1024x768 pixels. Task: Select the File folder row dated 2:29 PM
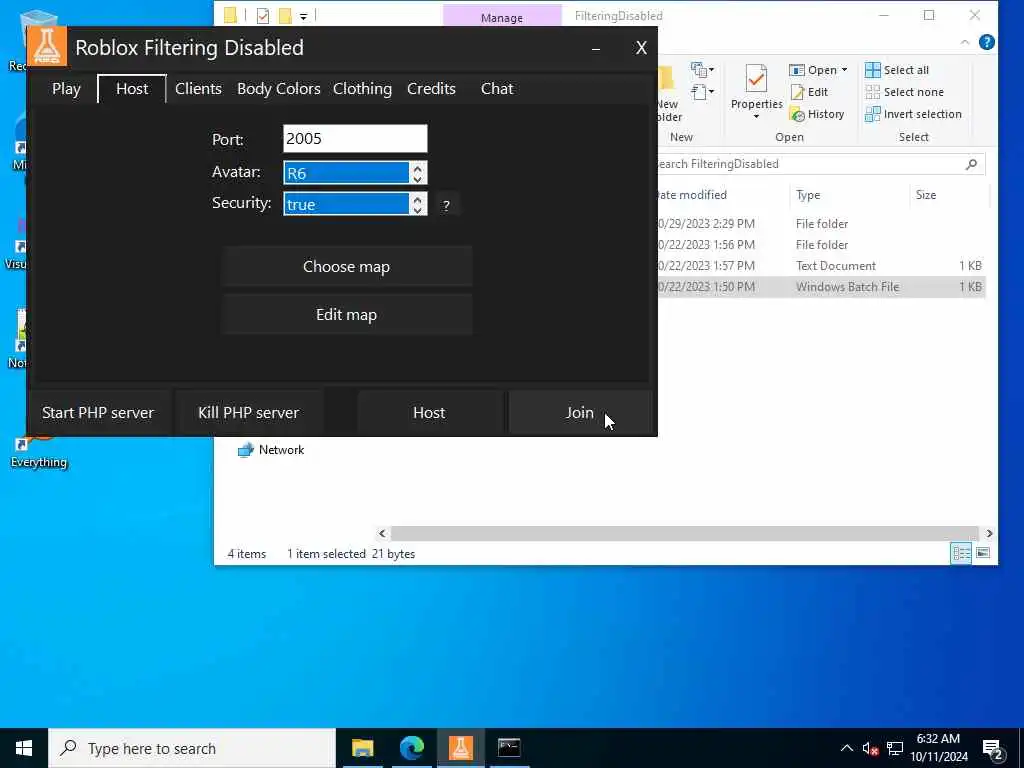pyautogui.click(x=821, y=224)
